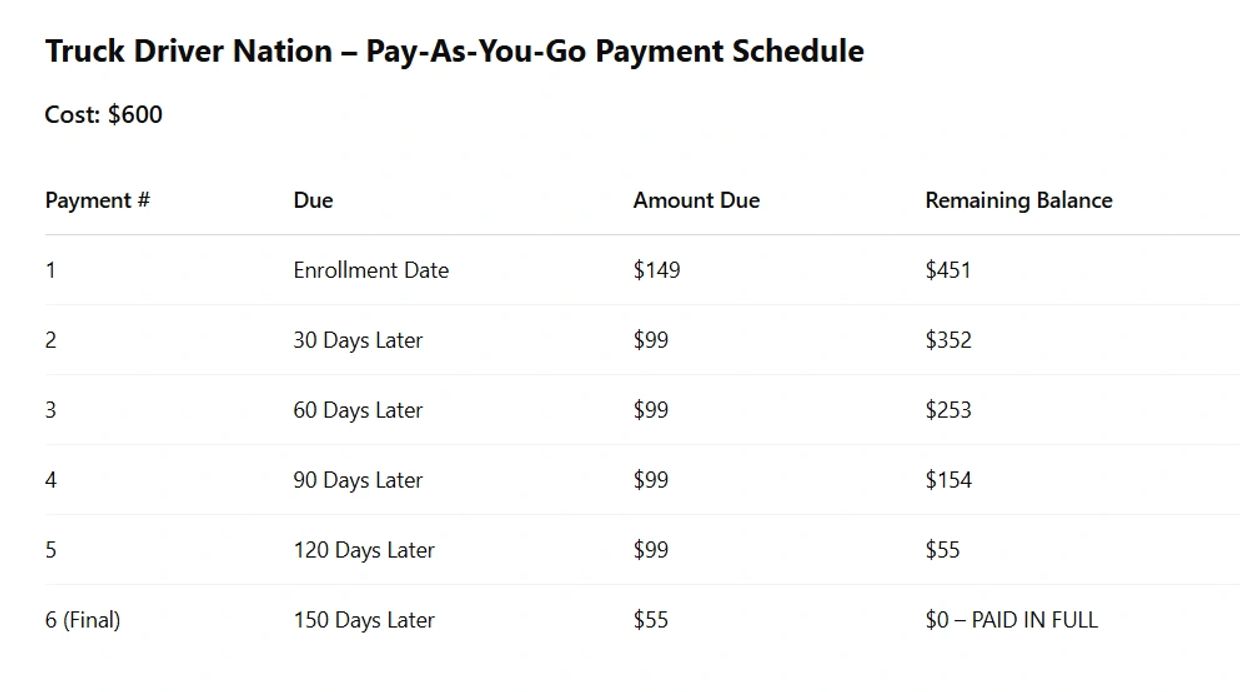Click the Due column header
The width and height of the screenshot is (1240, 692).
[x=313, y=200]
